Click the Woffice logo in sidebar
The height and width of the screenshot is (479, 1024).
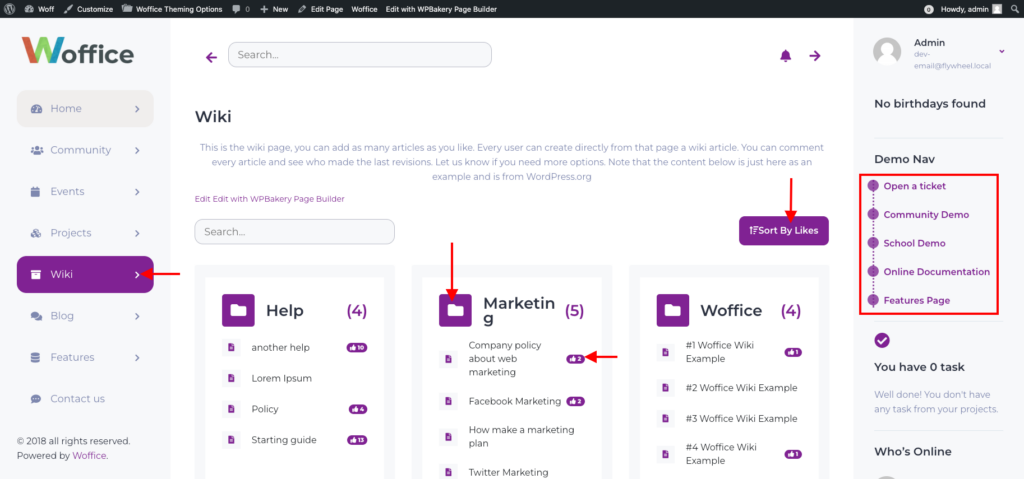pos(77,50)
